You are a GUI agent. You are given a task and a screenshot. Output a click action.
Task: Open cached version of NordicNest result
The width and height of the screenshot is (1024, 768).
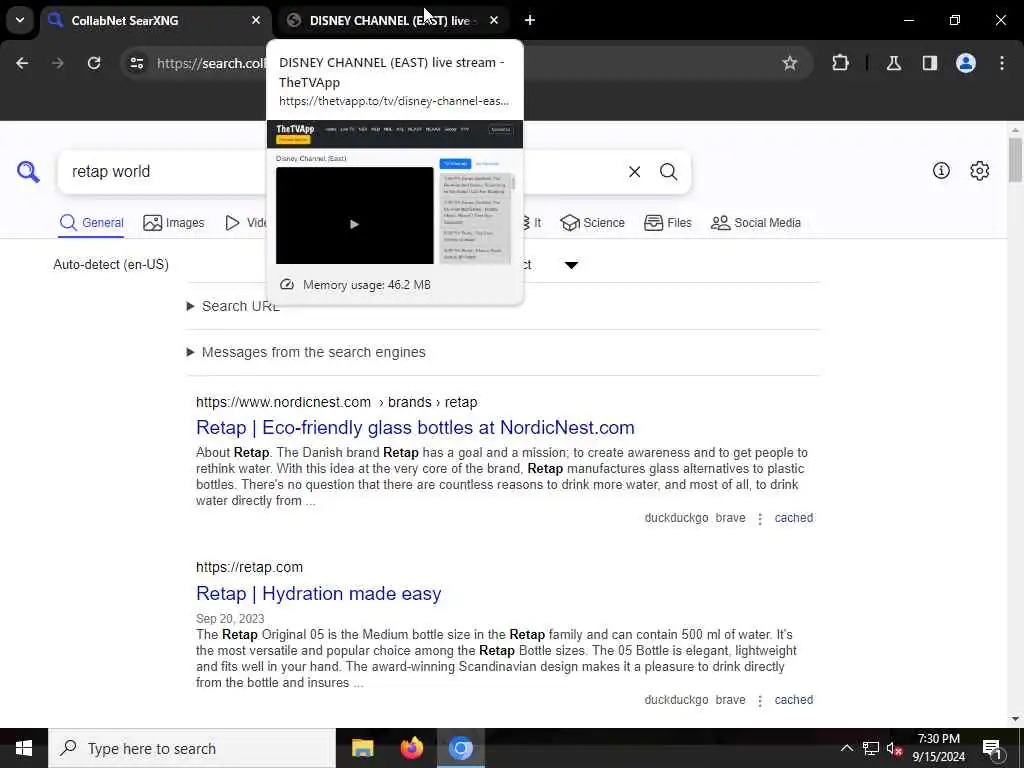click(x=793, y=518)
